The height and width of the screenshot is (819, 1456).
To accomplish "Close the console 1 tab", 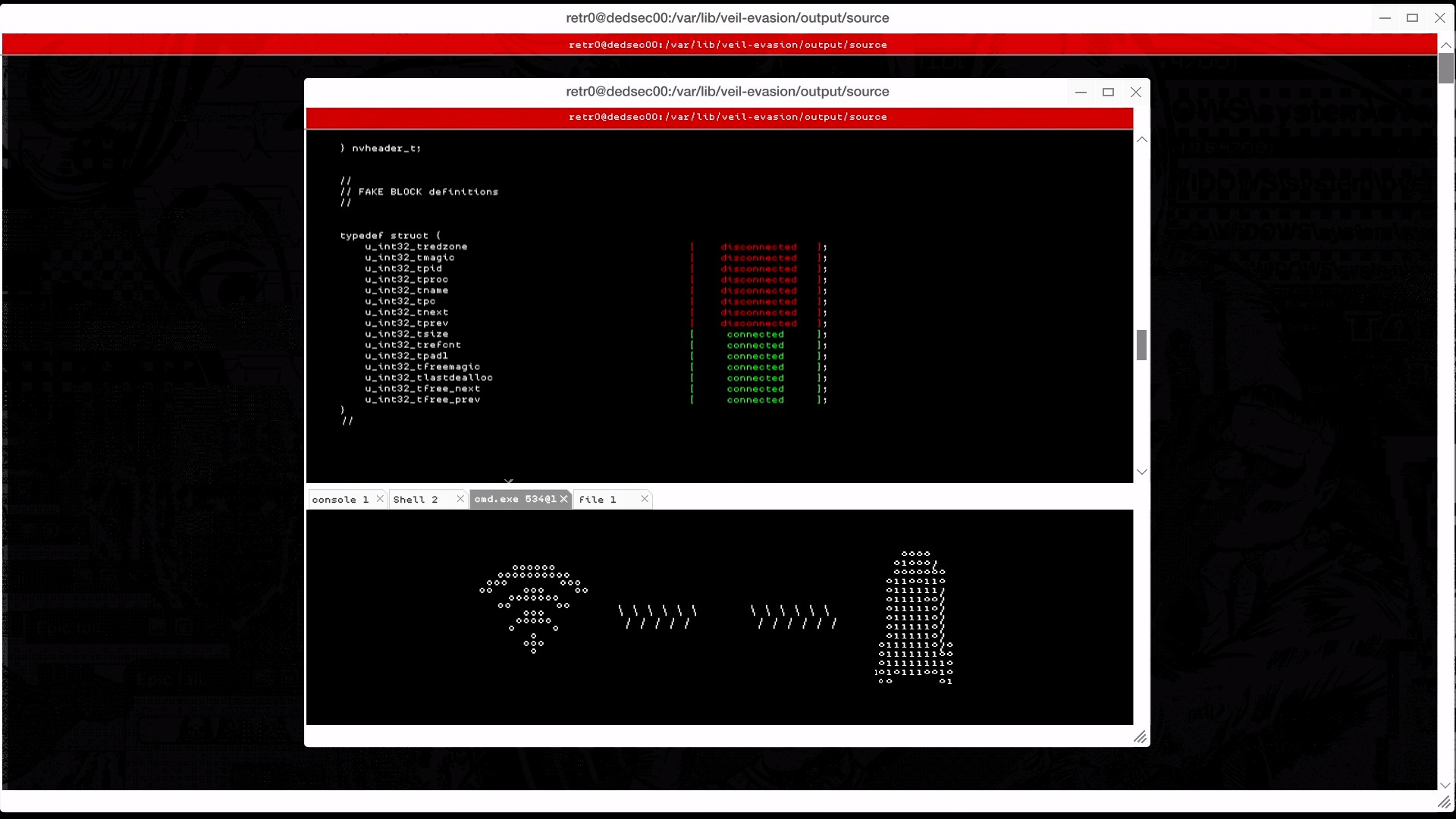I will click(380, 499).
